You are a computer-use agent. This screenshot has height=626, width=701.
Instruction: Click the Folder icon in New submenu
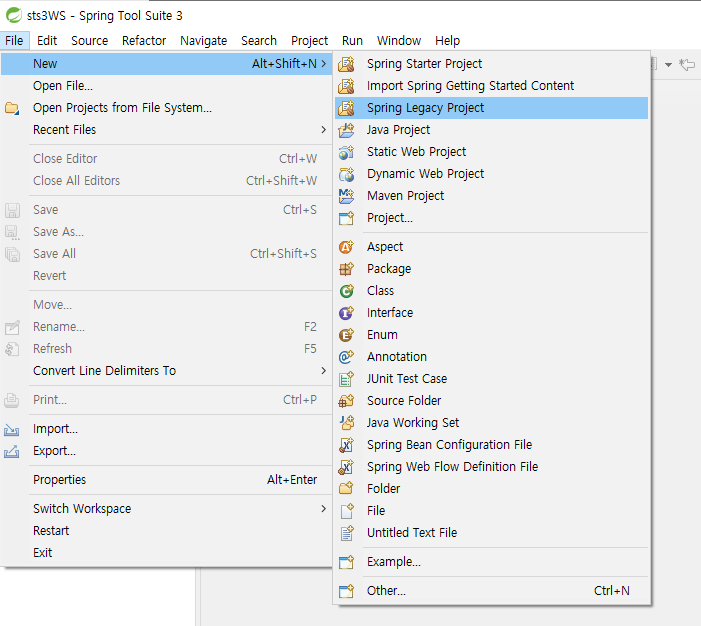[x=346, y=489]
